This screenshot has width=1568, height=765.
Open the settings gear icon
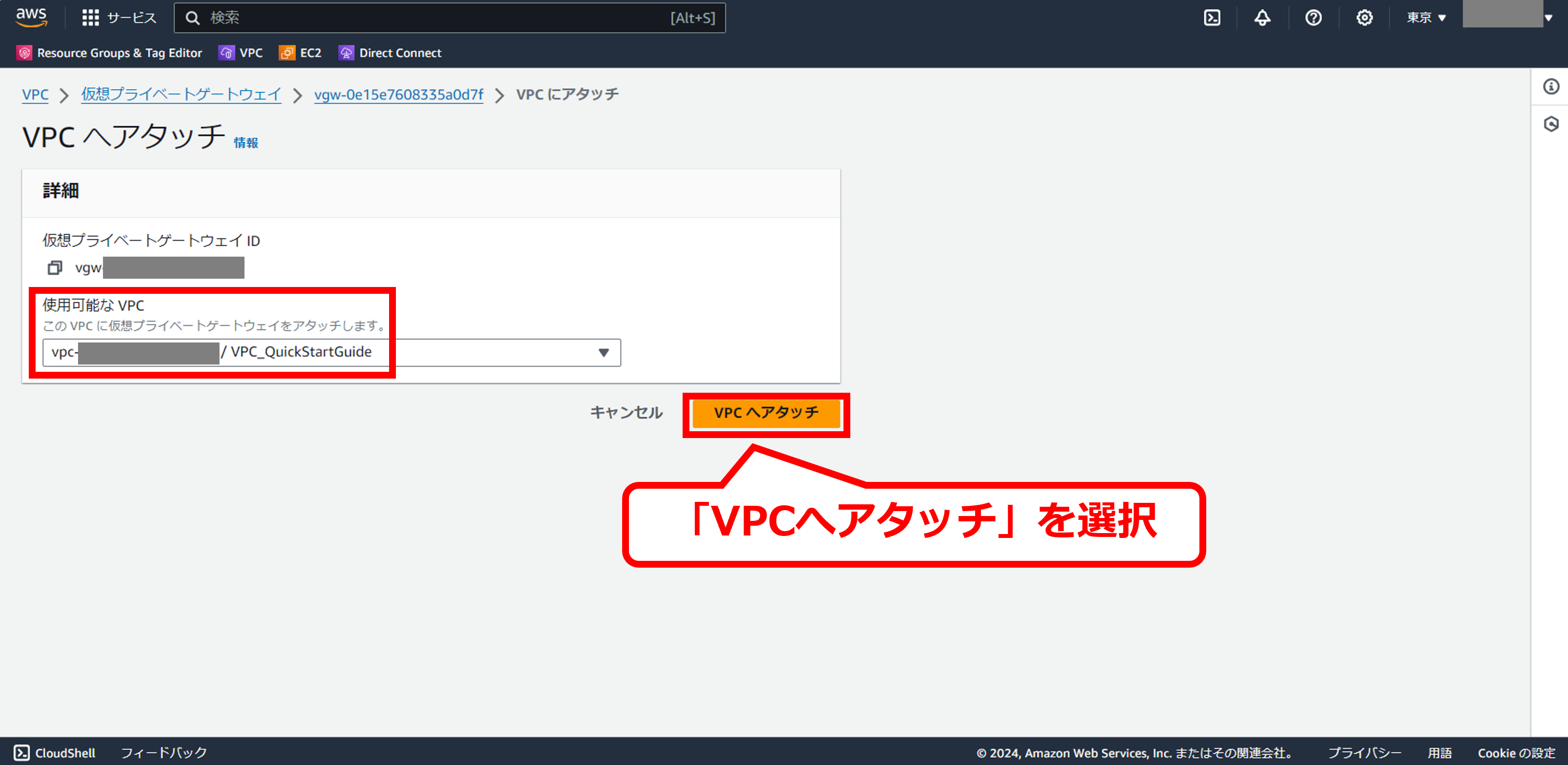(x=1364, y=18)
